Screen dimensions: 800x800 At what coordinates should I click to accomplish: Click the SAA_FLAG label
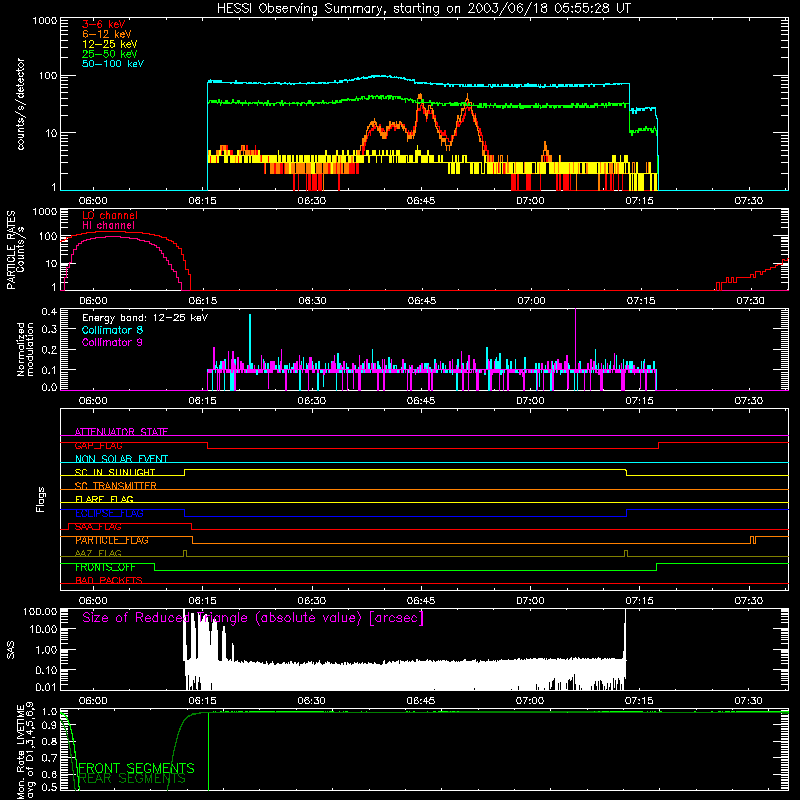[x=98, y=527]
